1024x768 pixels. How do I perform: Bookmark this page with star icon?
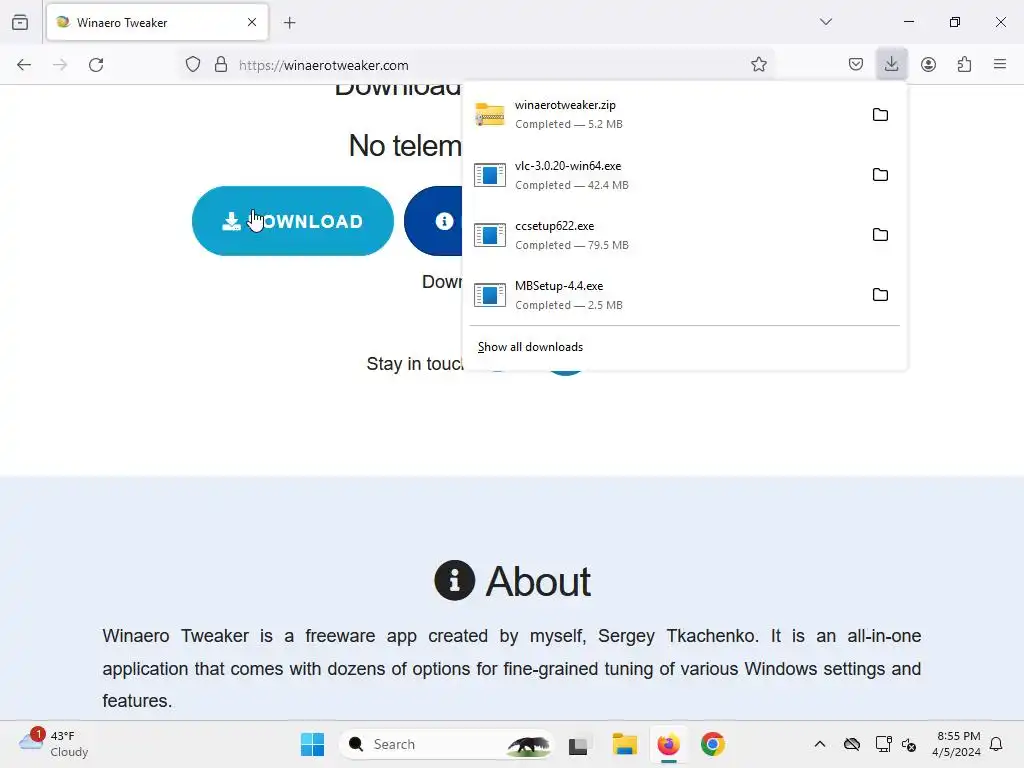tap(758, 65)
